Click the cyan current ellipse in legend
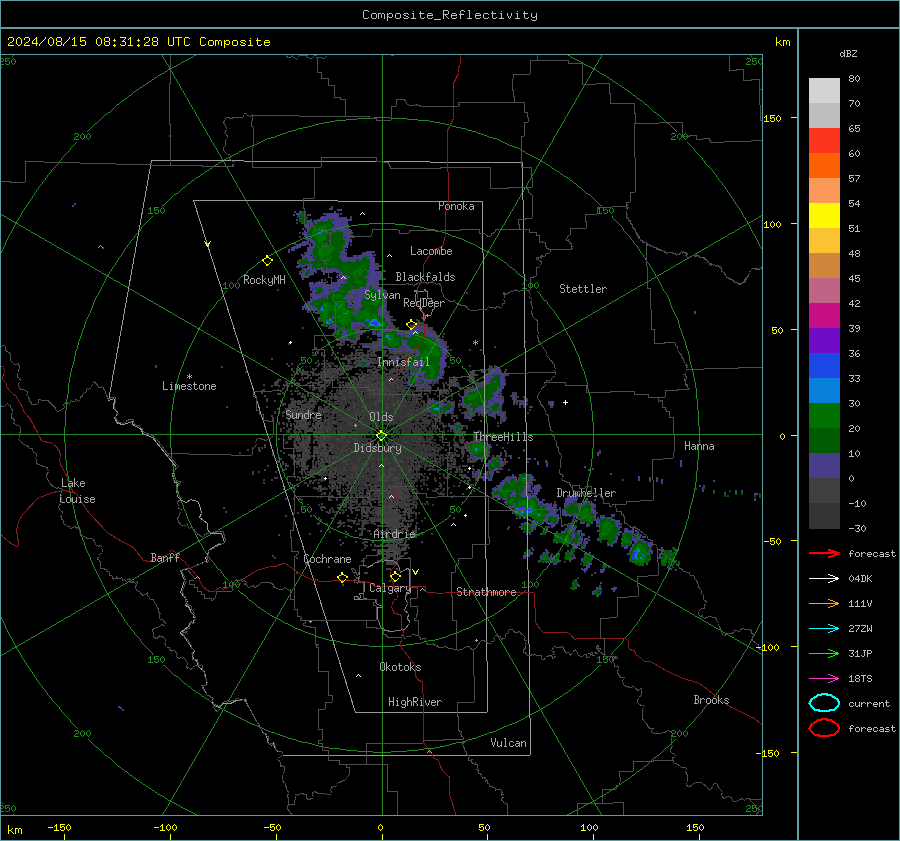This screenshot has width=900, height=841. [x=824, y=703]
